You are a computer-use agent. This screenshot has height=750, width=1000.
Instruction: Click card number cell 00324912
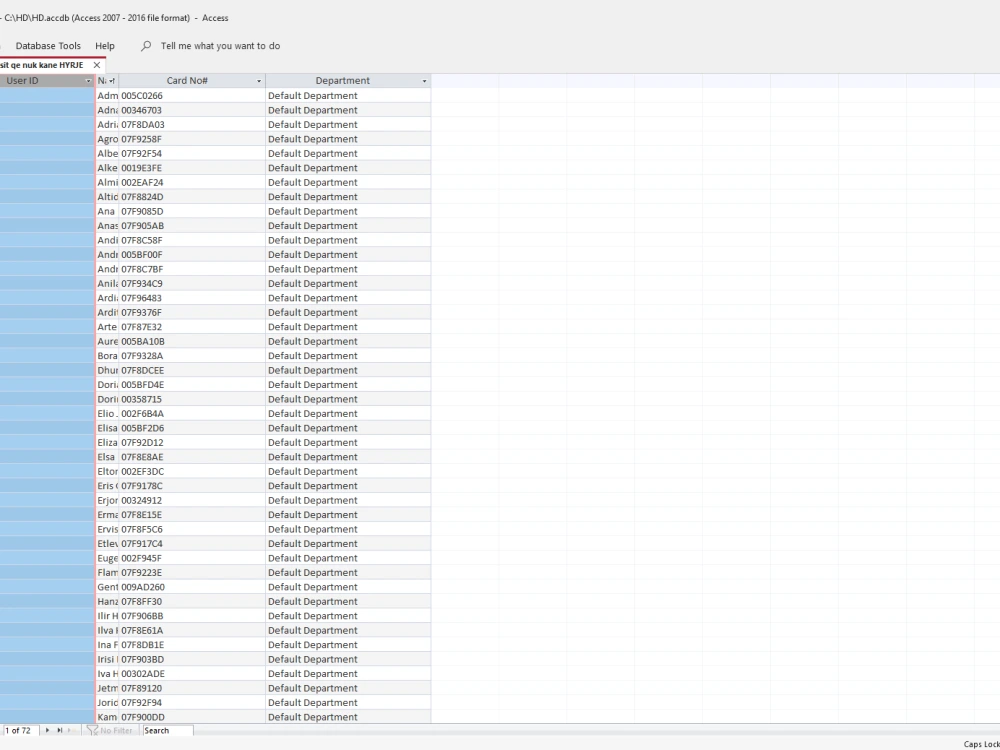pos(192,501)
